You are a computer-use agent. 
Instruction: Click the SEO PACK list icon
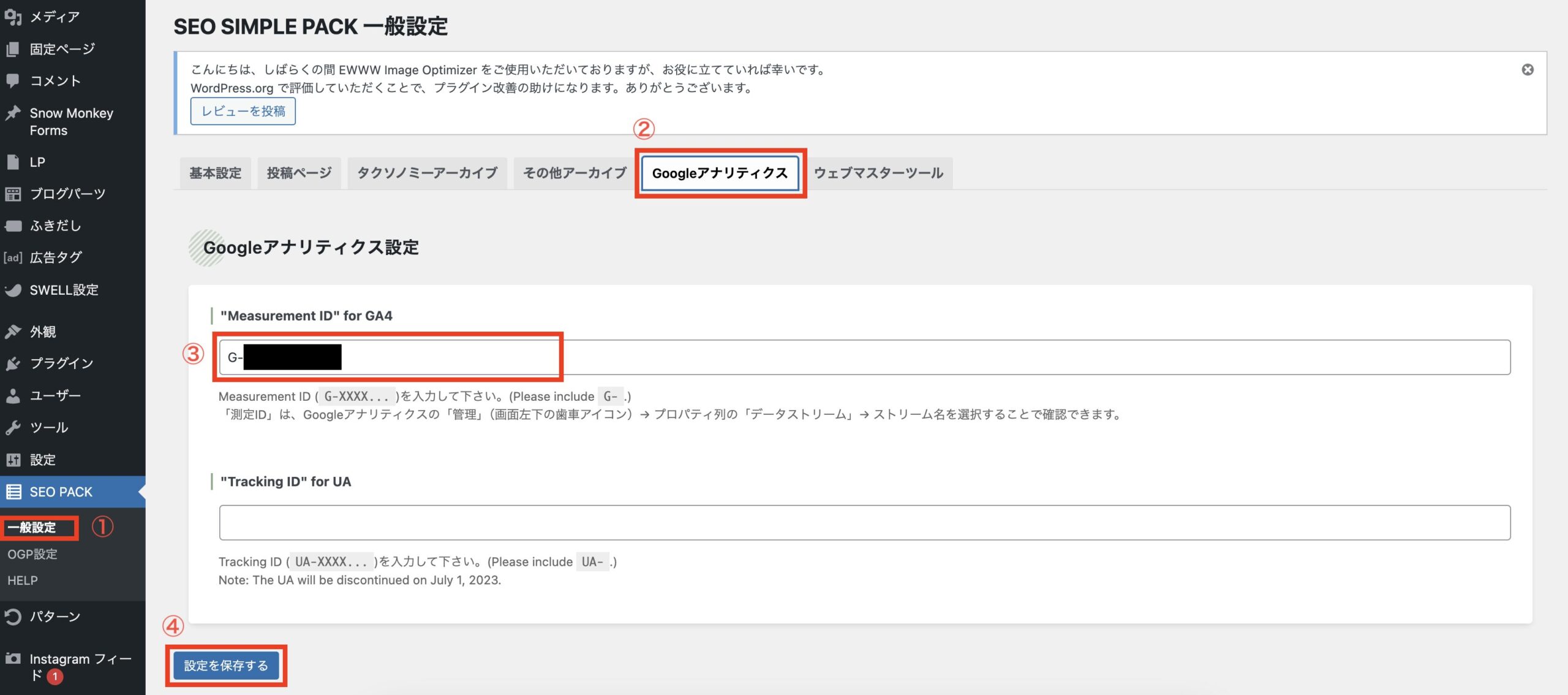(13, 492)
